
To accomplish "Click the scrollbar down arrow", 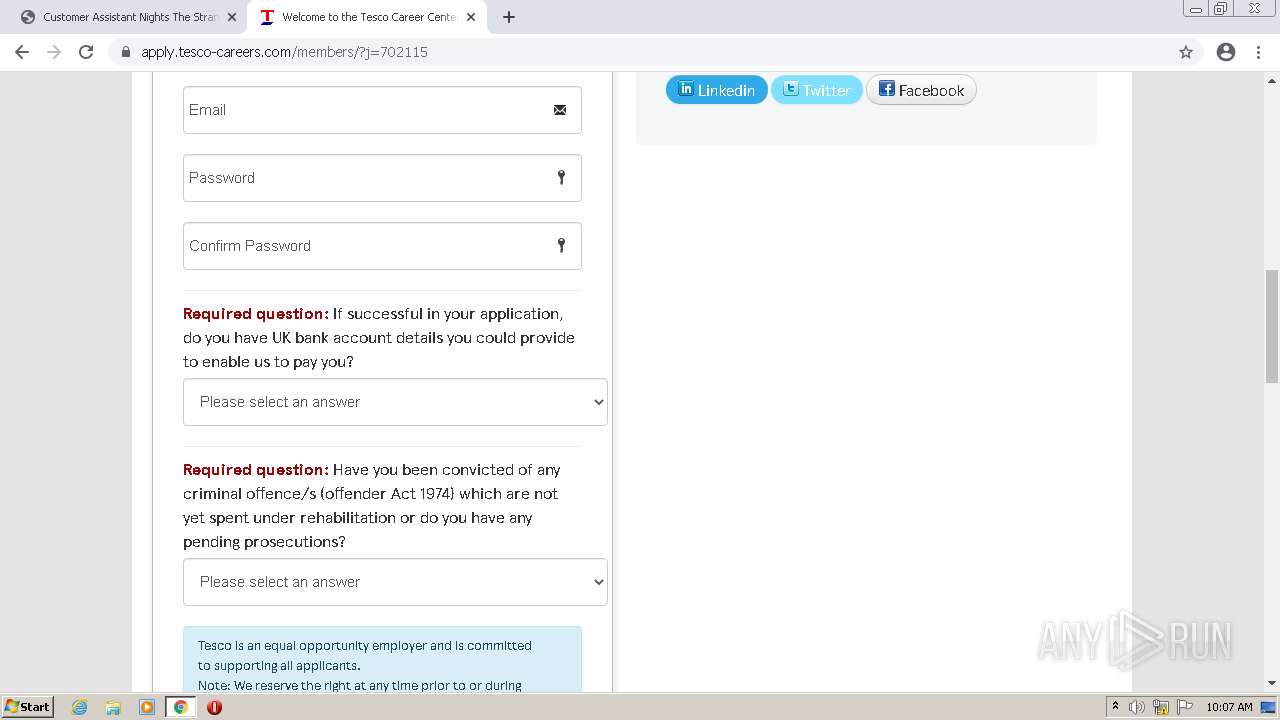I will coord(1271,683).
